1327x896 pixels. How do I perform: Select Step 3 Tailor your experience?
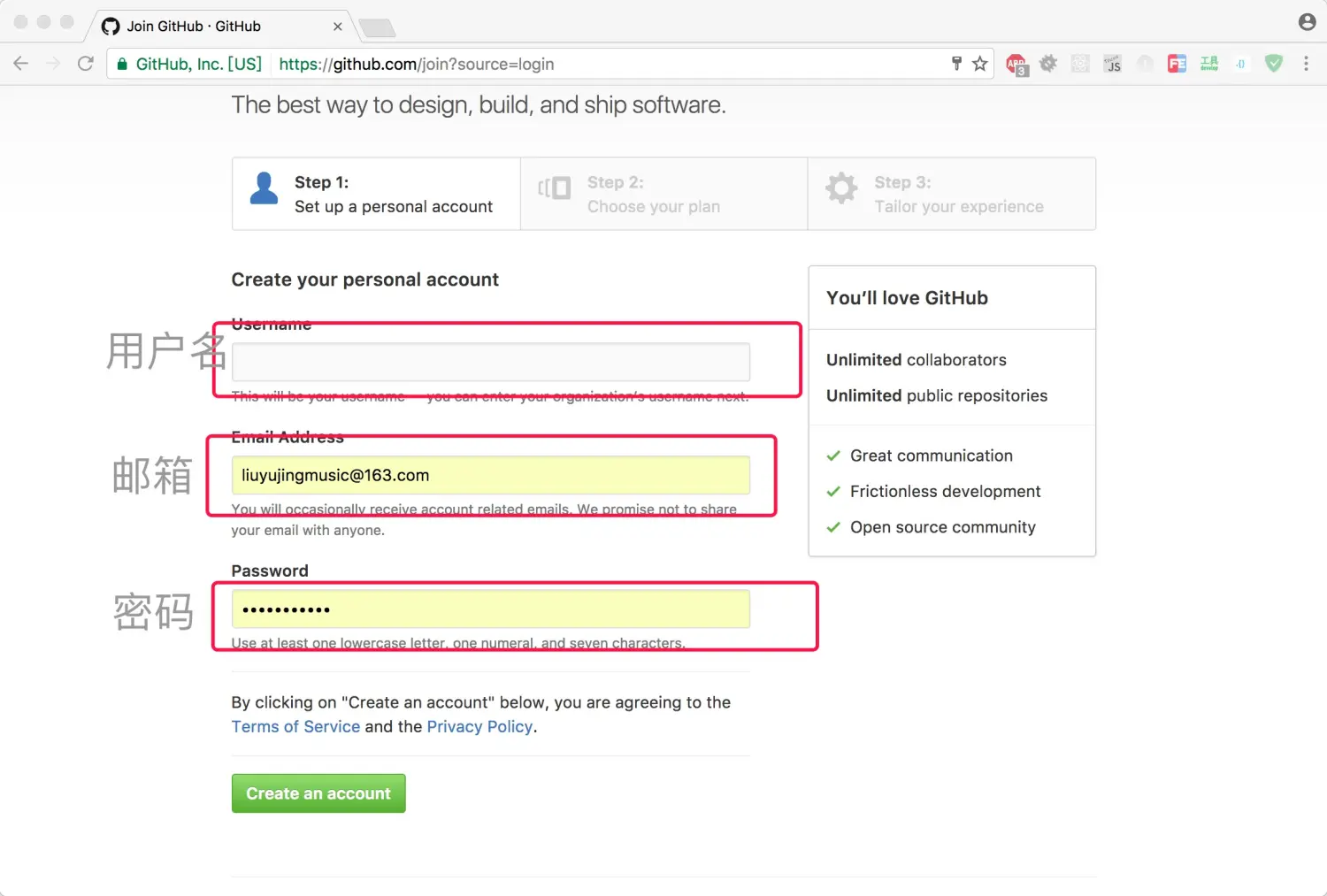(952, 194)
